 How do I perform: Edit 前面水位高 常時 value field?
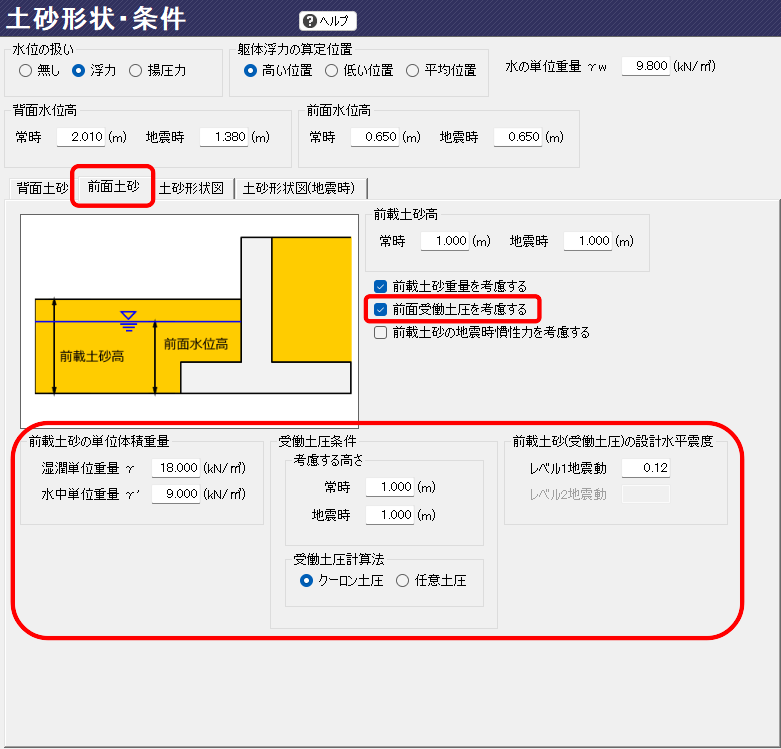pos(375,137)
